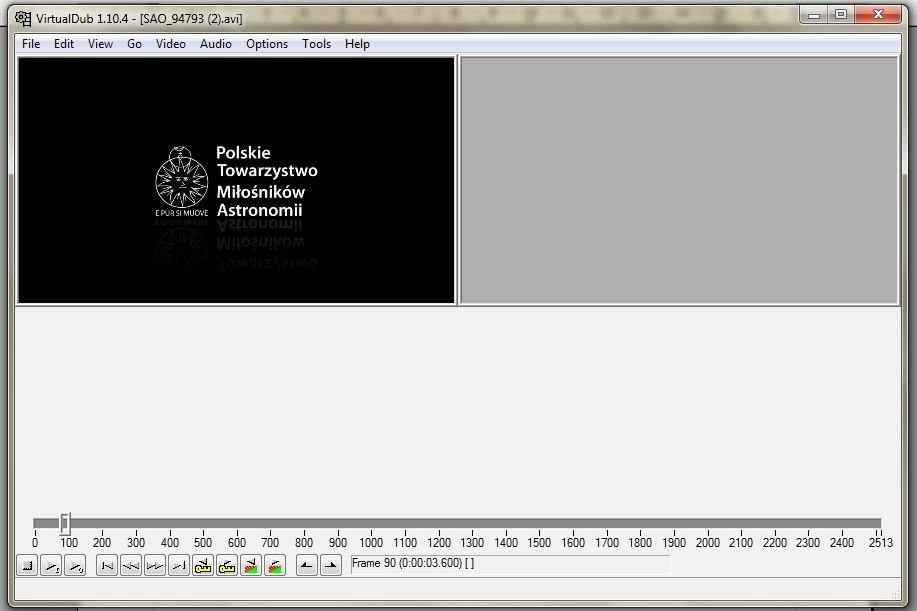917x611 pixels.
Task: Open the View menu
Action: (x=100, y=44)
